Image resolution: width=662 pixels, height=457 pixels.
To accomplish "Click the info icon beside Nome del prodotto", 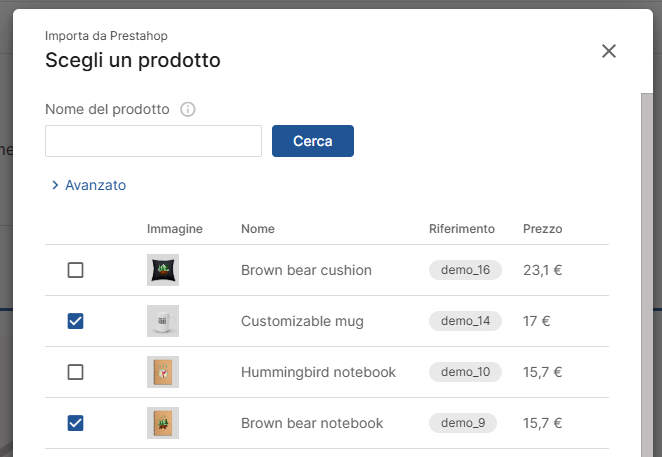I will tap(187, 110).
